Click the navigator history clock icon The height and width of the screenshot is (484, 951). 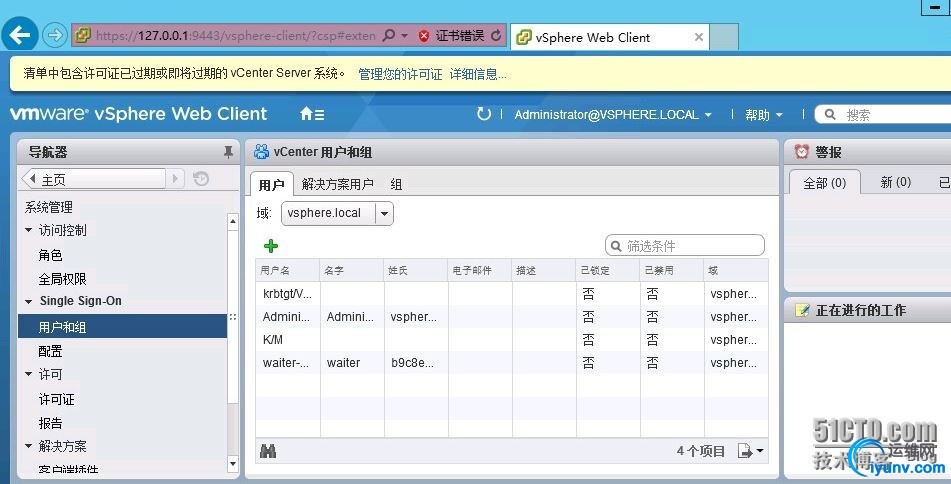(201, 178)
